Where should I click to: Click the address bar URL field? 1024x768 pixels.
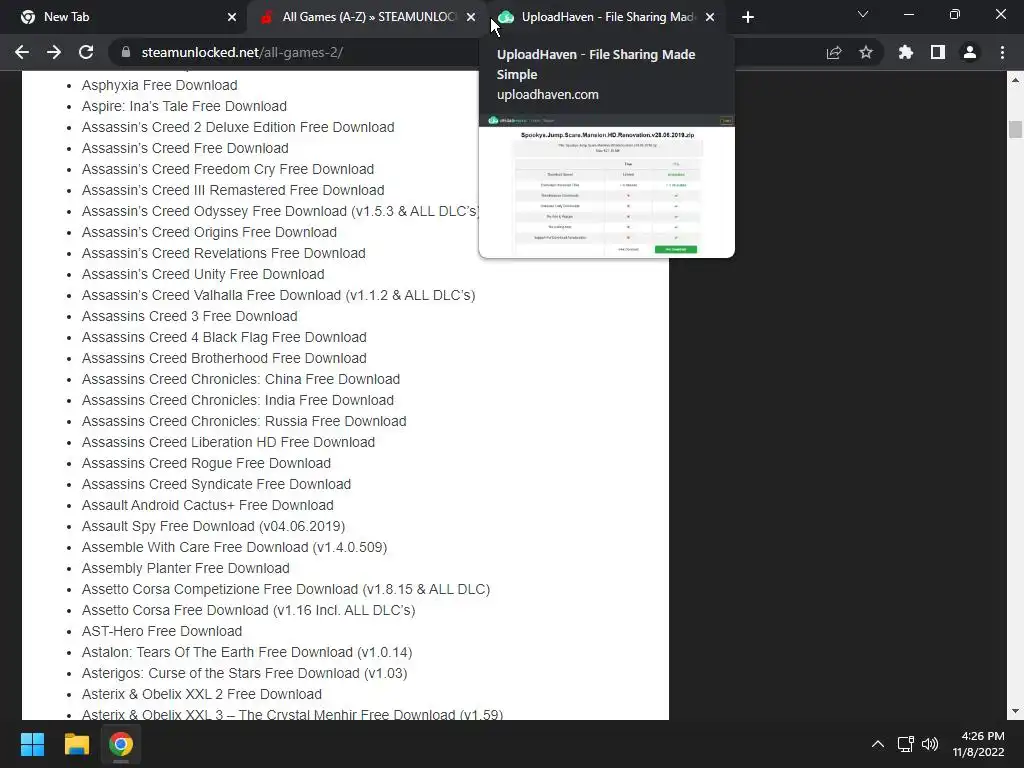[464, 52]
